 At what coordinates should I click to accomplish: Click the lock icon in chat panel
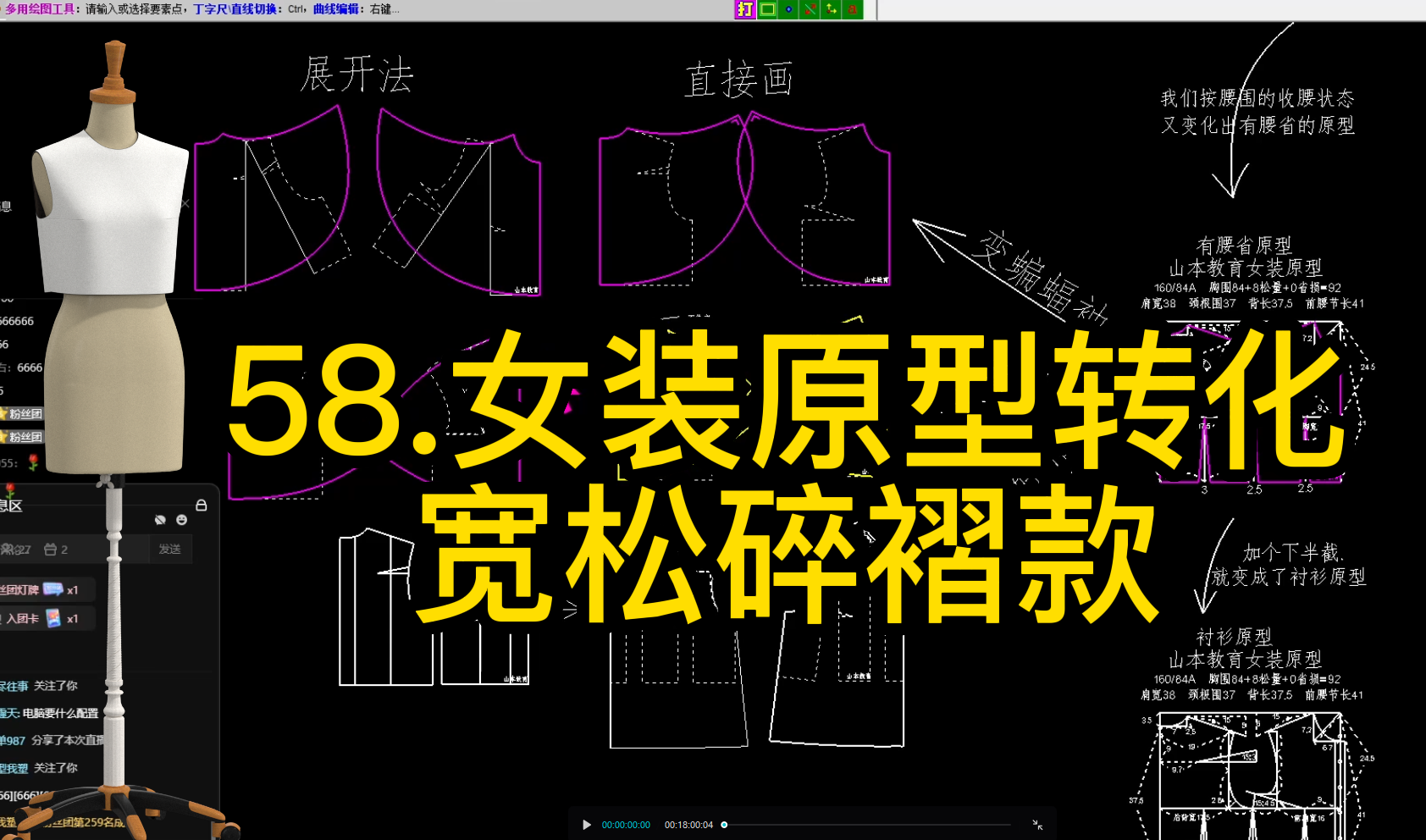click(202, 505)
